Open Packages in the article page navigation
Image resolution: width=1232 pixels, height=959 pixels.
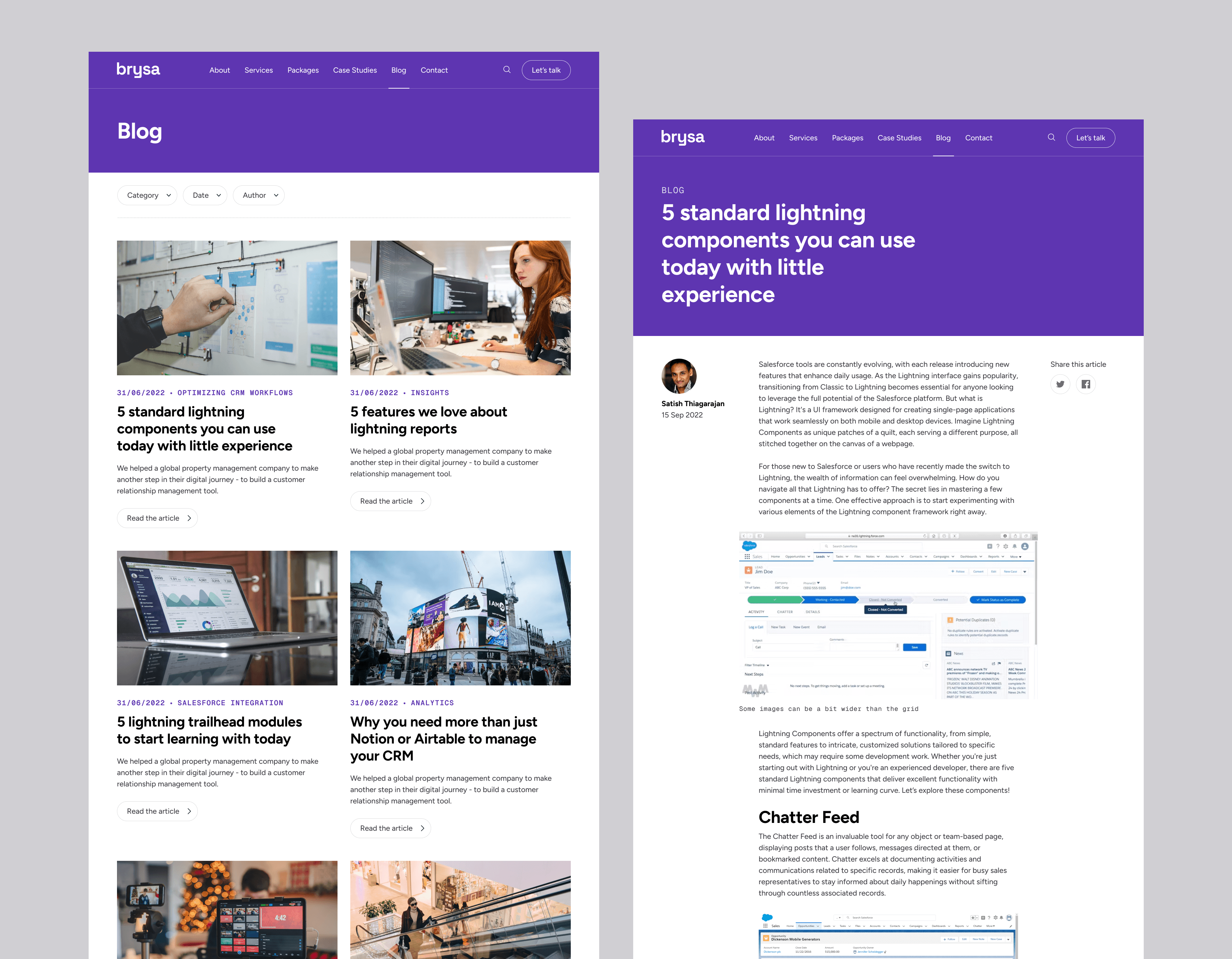(847, 138)
